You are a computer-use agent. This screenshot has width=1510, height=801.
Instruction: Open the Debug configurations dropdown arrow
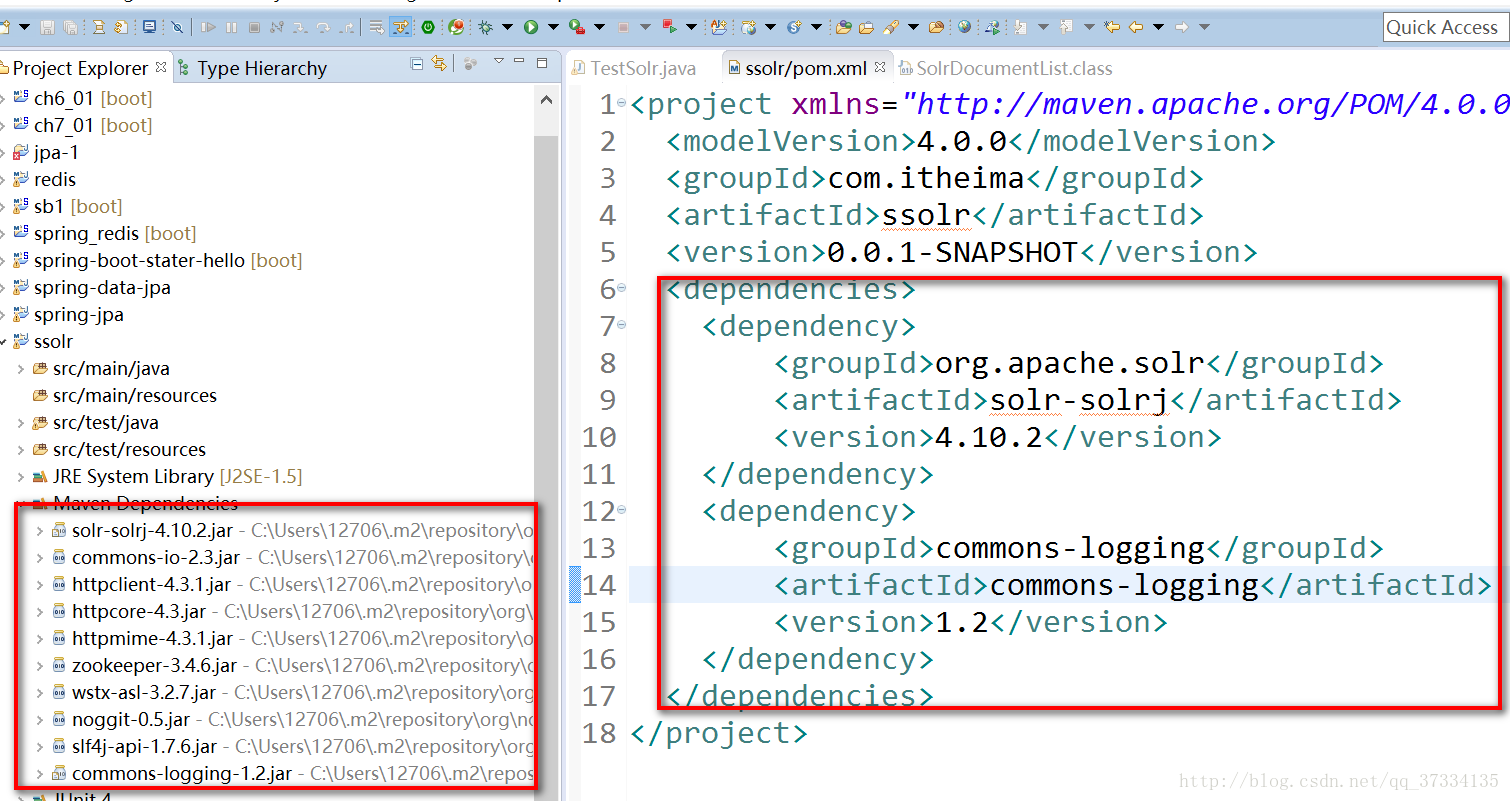[507, 27]
